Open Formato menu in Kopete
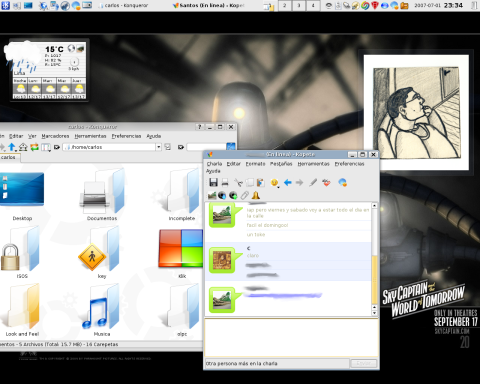The width and height of the screenshot is (480, 384). pyautogui.click(x=255, y=164)
